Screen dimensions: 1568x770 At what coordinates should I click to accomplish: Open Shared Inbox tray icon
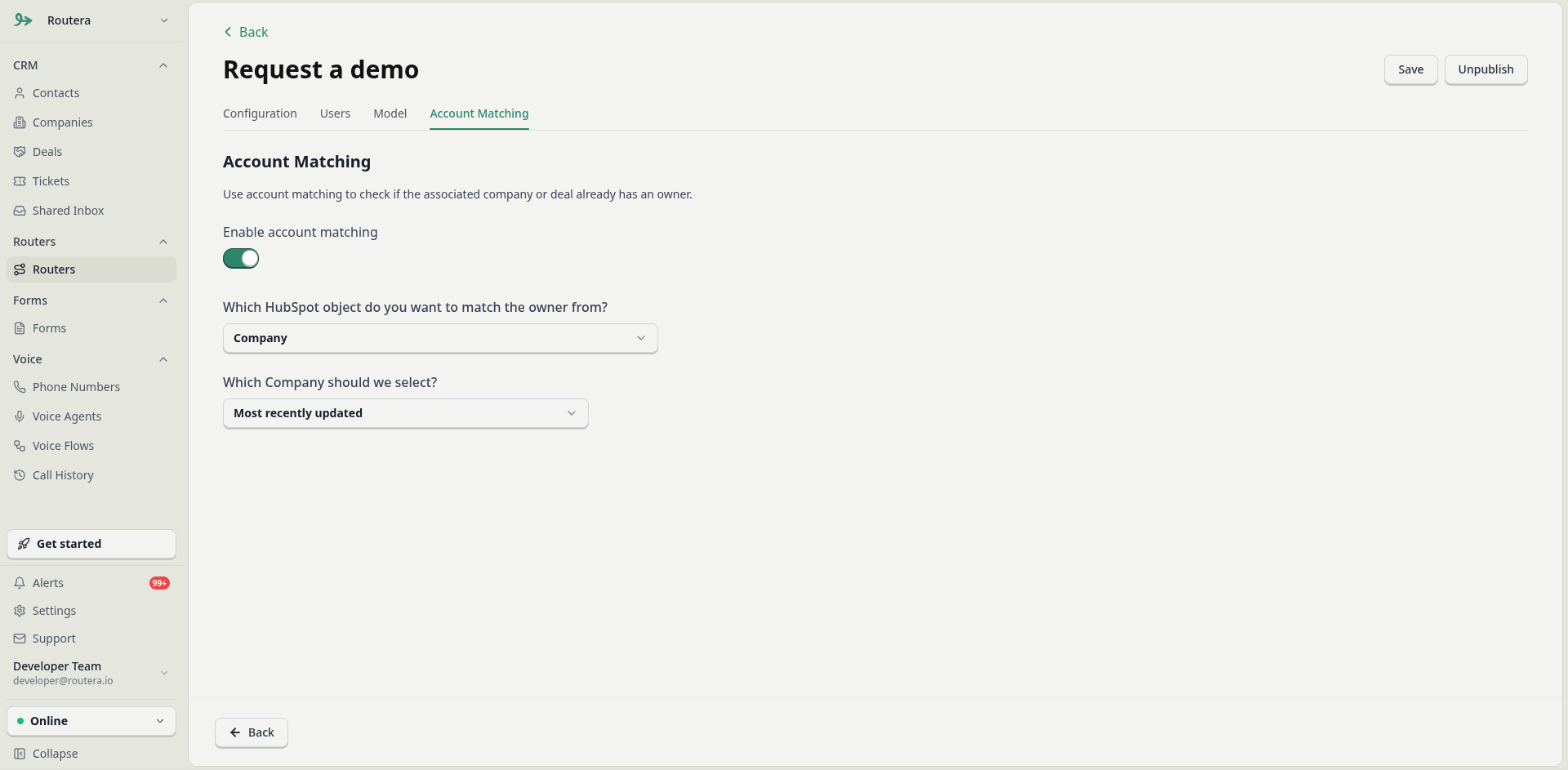coord(20,211)
